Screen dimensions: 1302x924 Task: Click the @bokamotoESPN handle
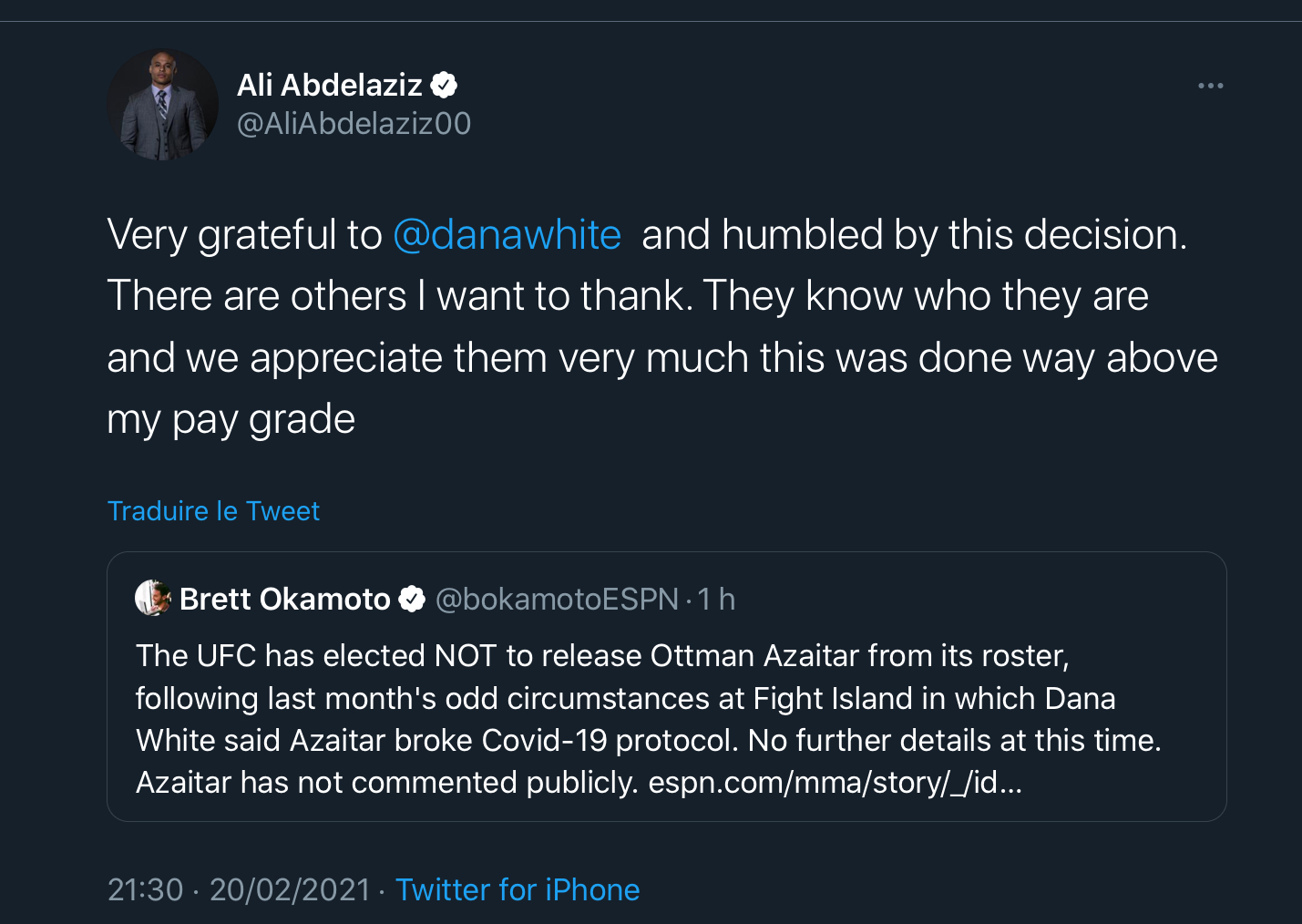557,599
